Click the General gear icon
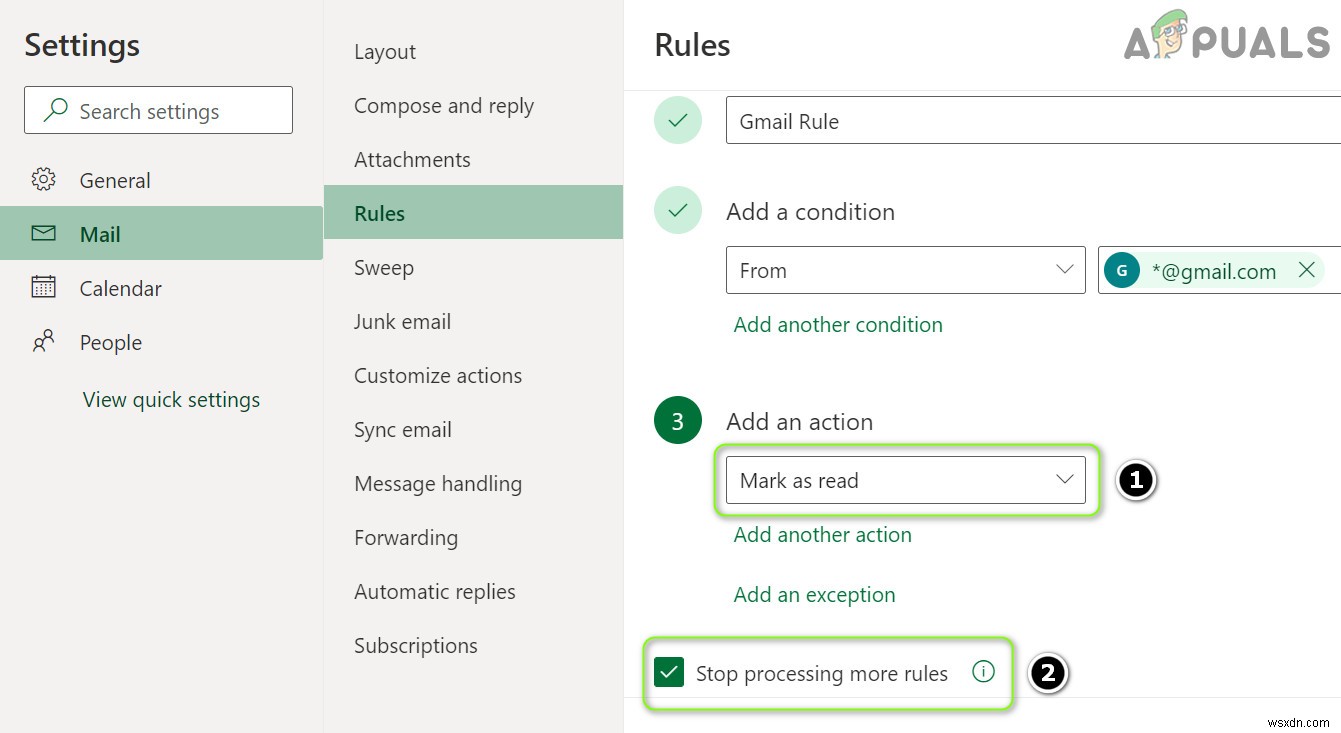 (43, 180)
